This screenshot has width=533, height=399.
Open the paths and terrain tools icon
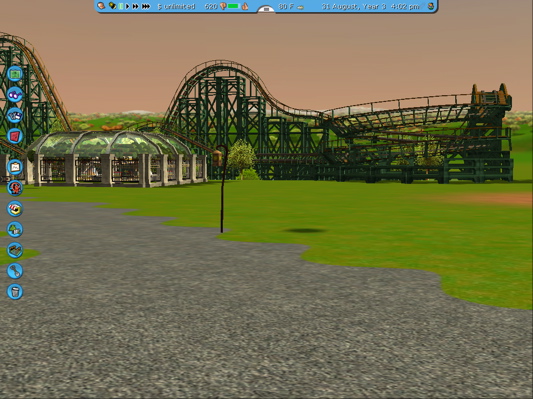[15, 250]
